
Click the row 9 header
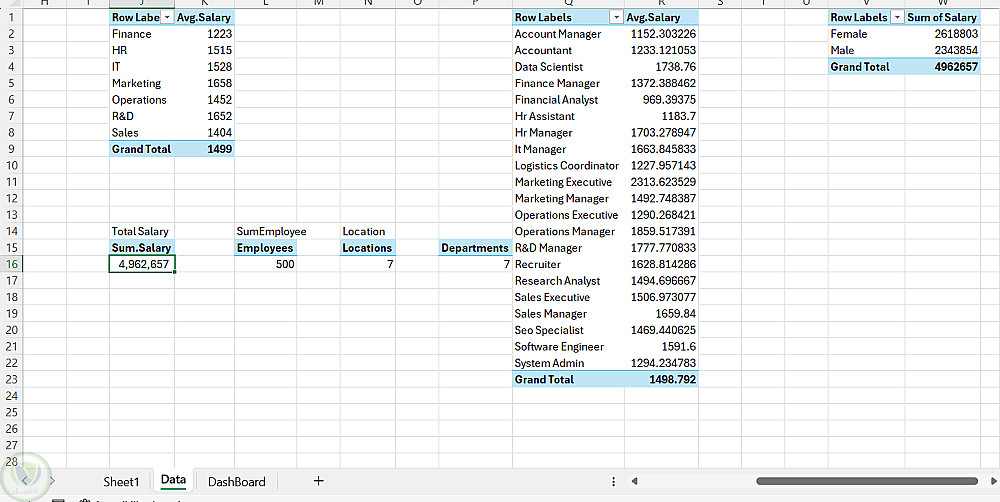(11, 149)
